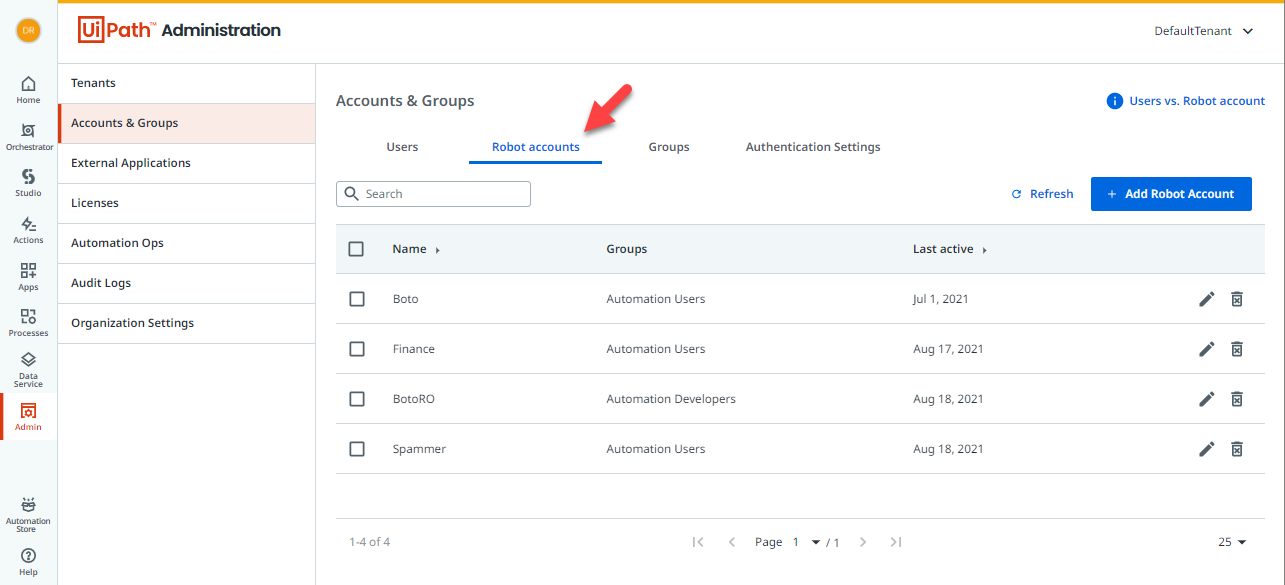Click in the Search field

[433, 194]
